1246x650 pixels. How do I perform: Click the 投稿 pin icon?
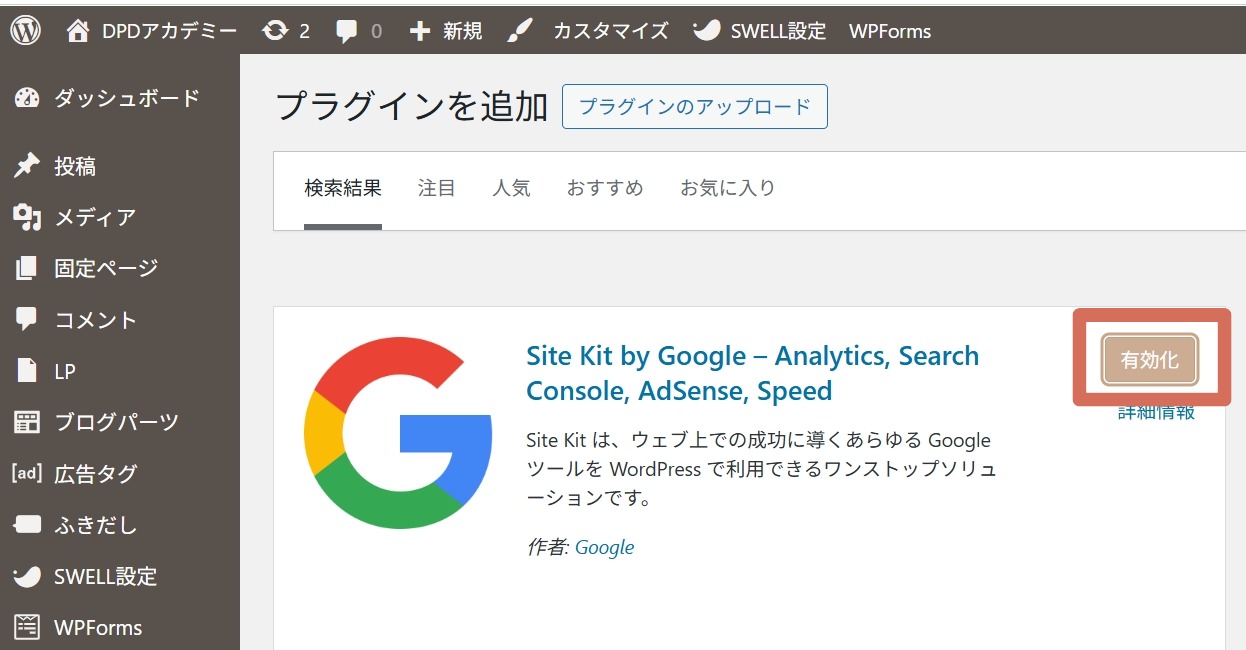(27, 166)
